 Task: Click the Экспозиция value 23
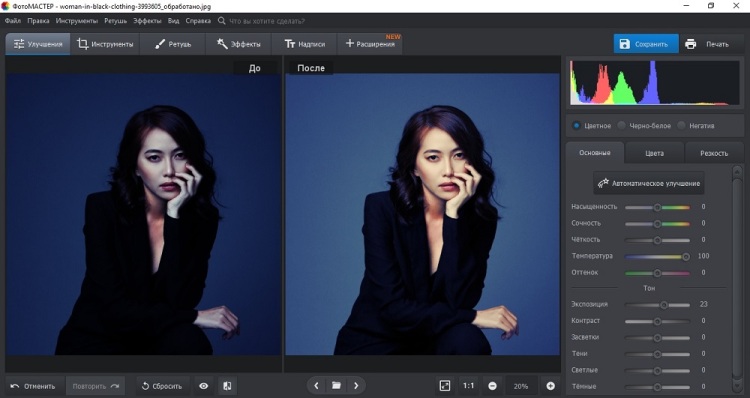click(x=704, y=304)
